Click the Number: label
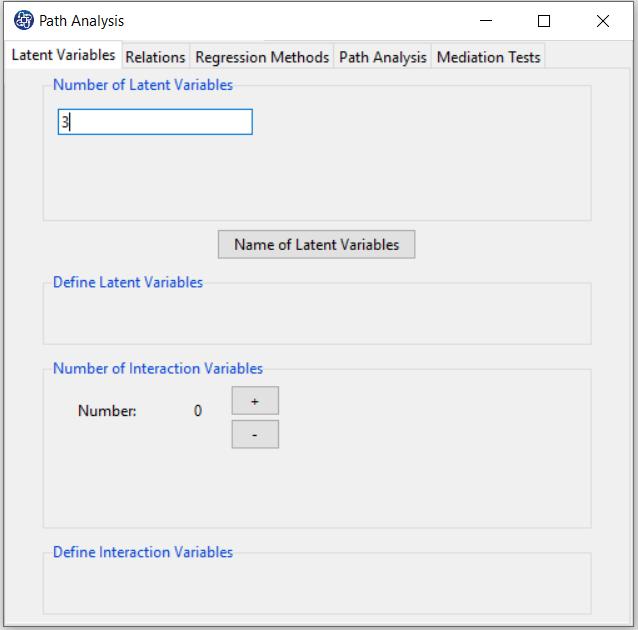638x630 pixels. 107,411
